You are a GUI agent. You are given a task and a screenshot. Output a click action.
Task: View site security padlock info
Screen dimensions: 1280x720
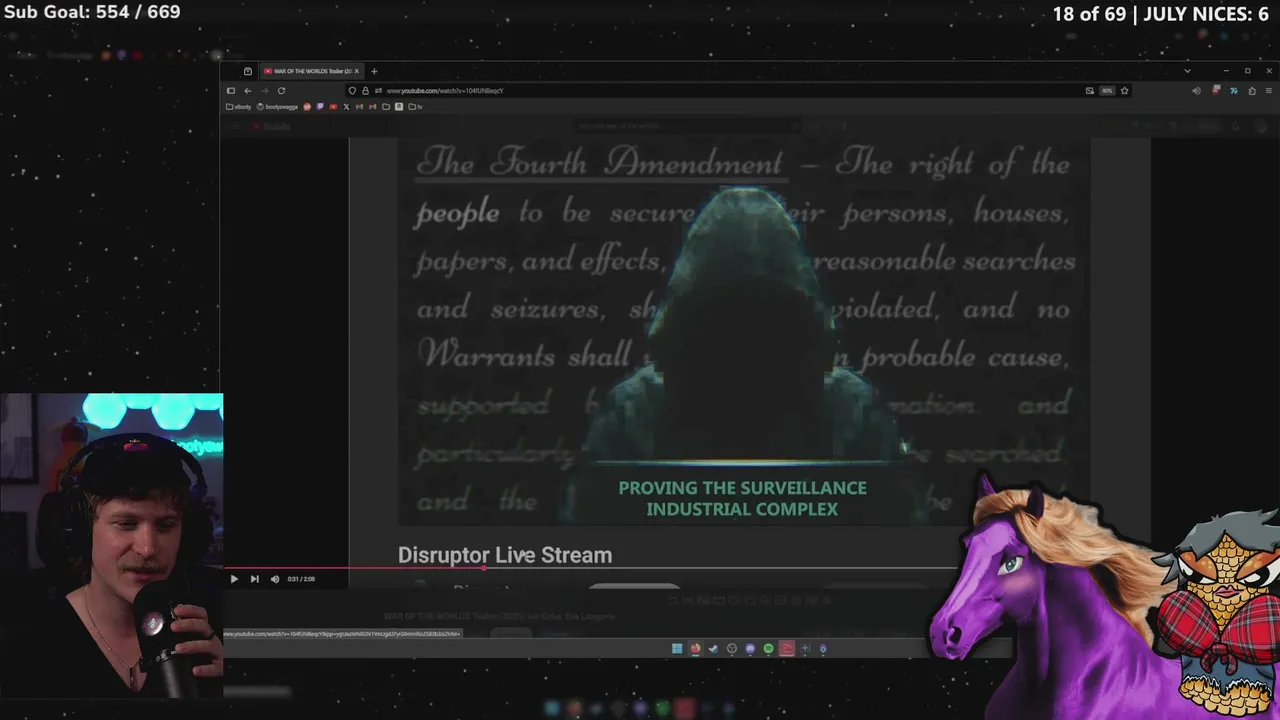click(365, 90)
